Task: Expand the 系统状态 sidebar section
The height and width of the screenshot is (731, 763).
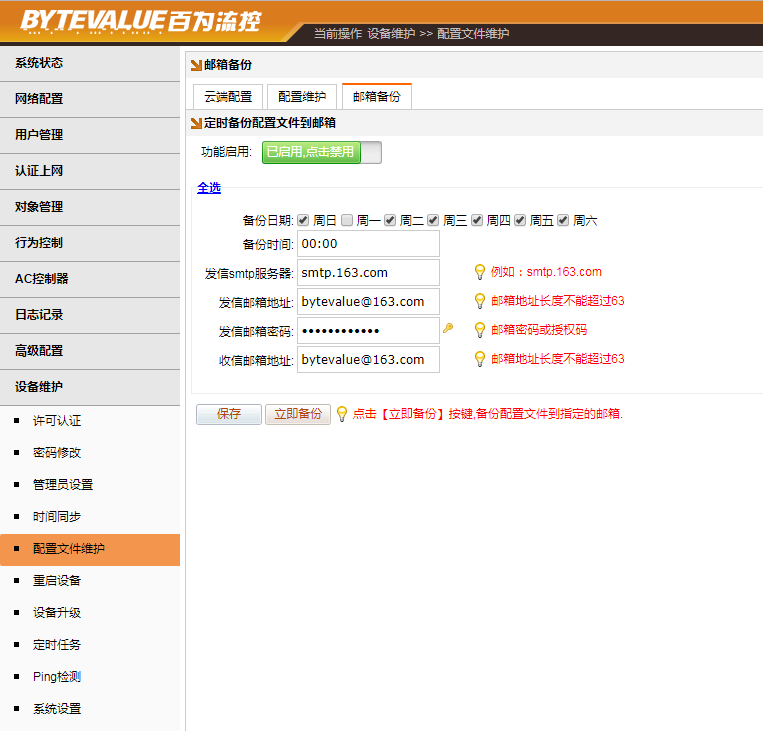Action: pyautogui.click(x=90, y=63)
